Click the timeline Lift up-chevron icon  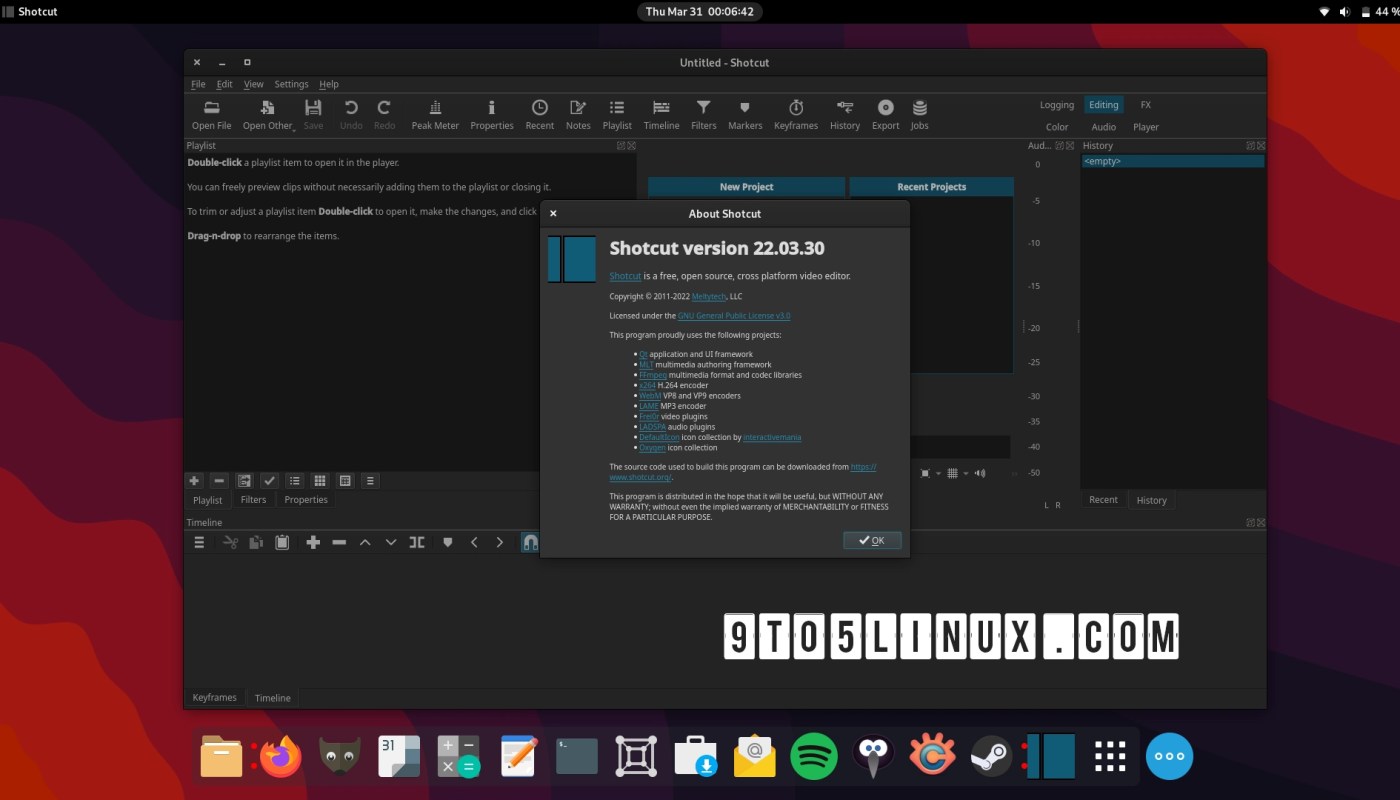(x=365, y=542)
